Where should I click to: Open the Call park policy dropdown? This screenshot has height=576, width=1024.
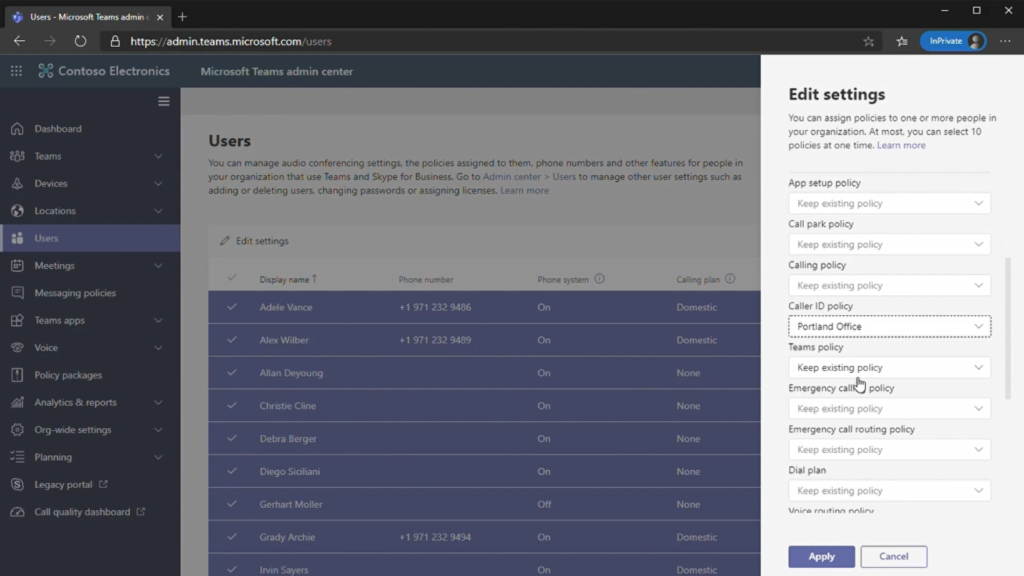coord(889,244)
